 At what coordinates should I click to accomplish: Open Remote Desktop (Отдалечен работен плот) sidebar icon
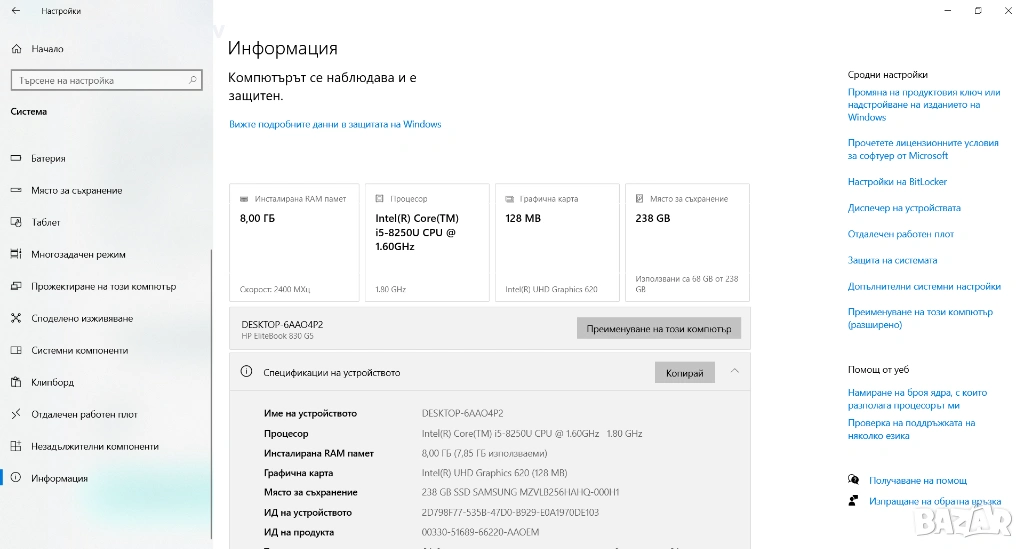pyautogui.click(x=16, y=414)
